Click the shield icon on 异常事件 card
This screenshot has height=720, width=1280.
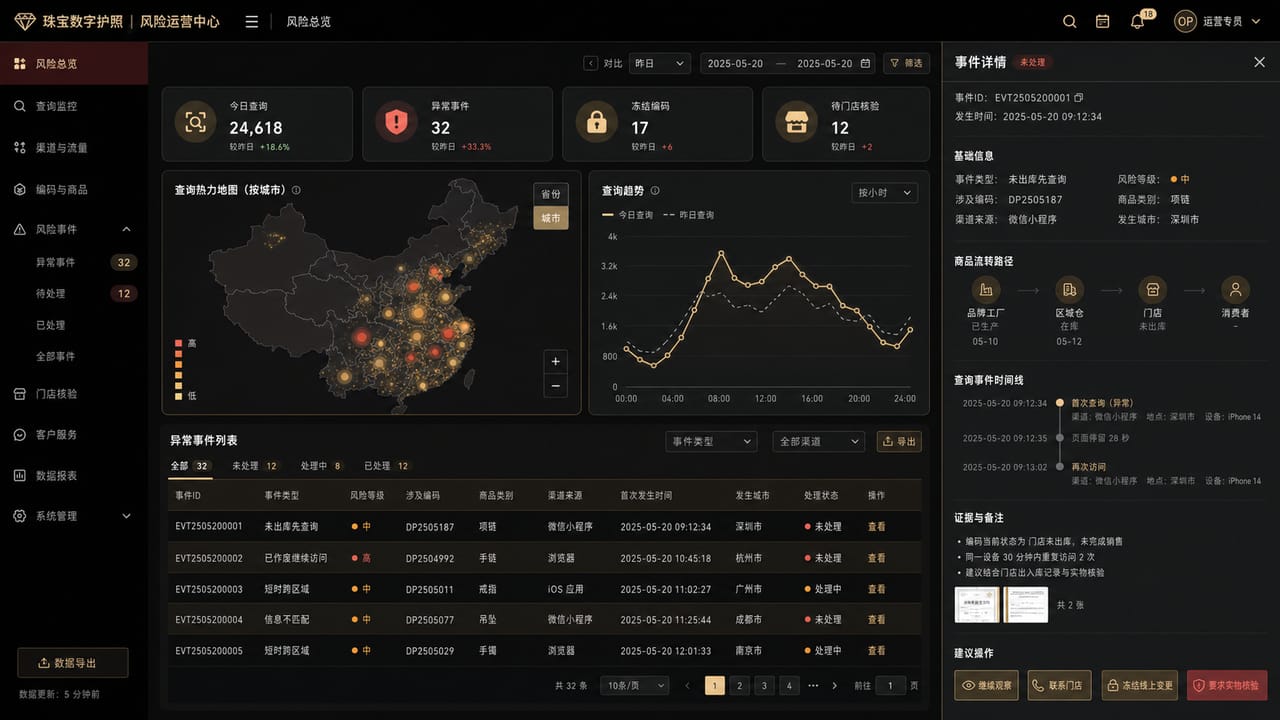click(396, 123)
